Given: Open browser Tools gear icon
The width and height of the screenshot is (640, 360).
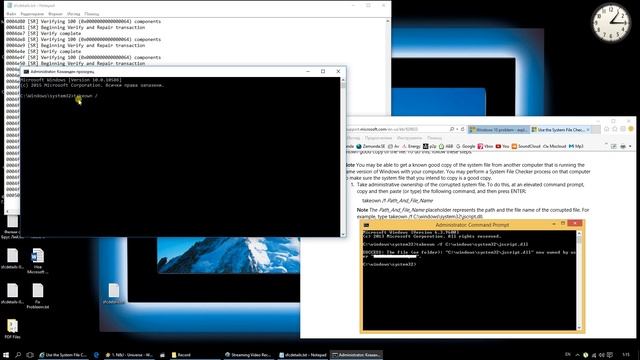Looking at the screenshot, I should pyautogui.click(x=623, y=129).
